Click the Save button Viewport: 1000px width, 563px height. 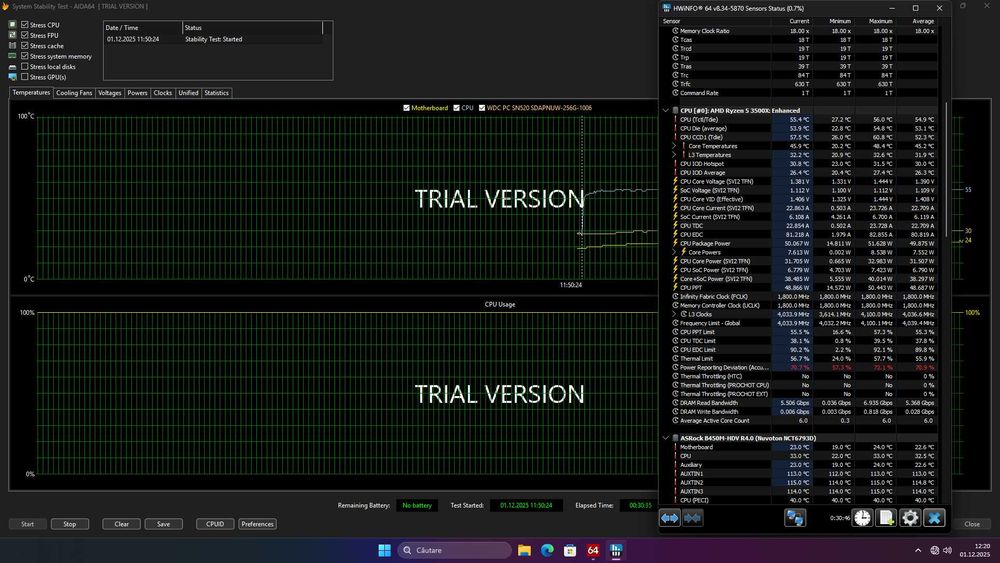(164, 524)
